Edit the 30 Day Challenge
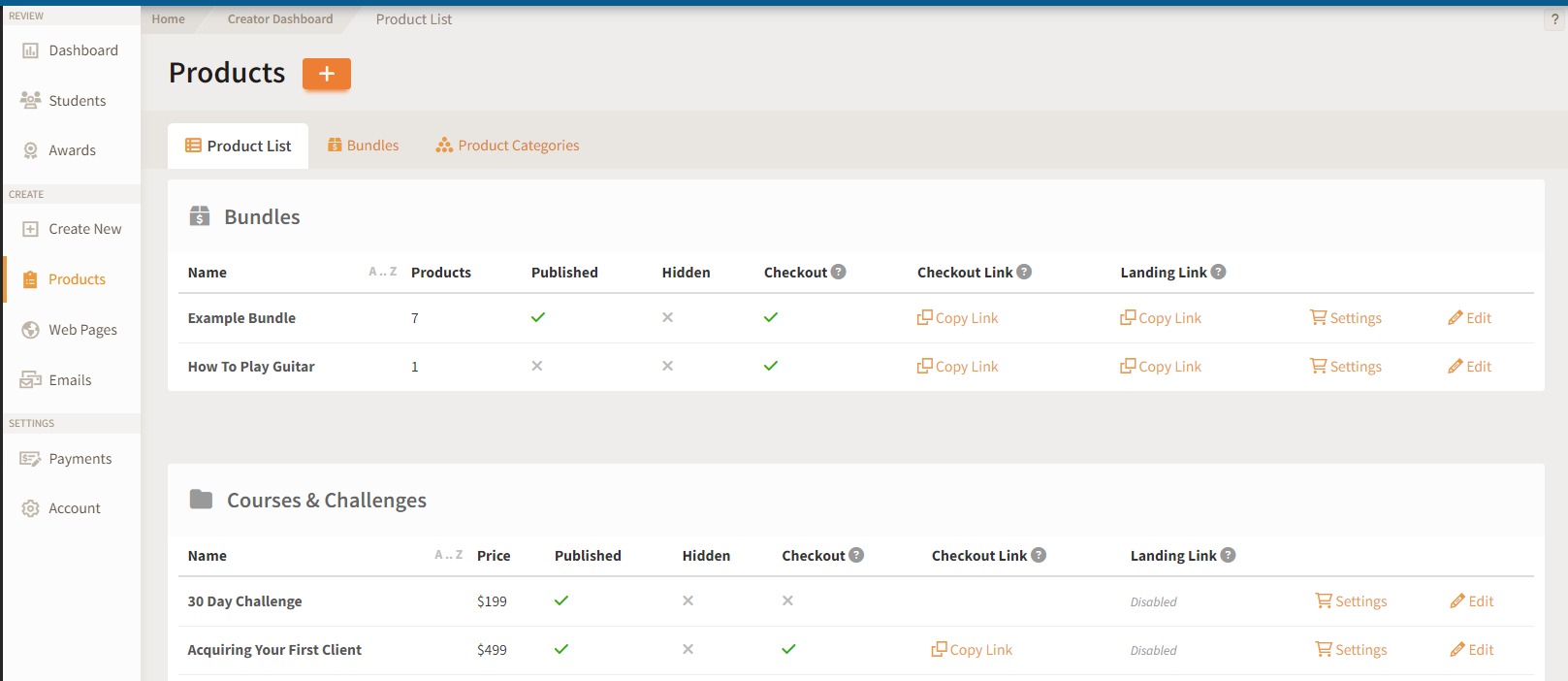The width and height of the screenshot is (1568, 681). [x=1472, y=601]
